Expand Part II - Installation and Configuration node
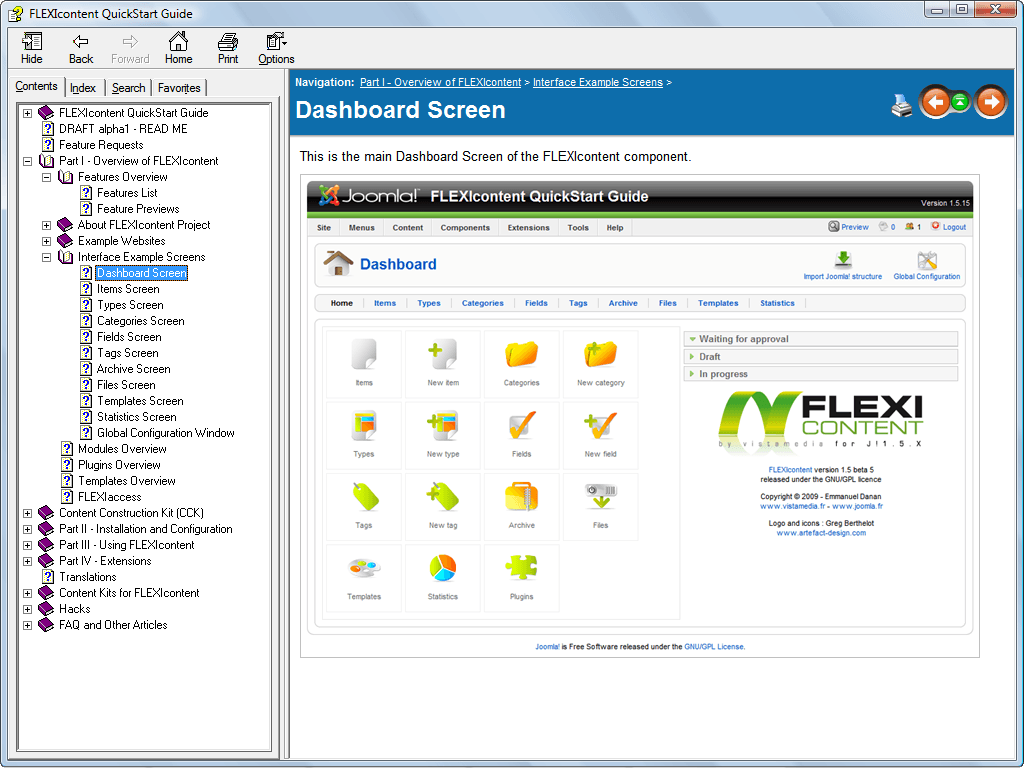The width and height of the screenshot is (1024, 768). (27, 529)
